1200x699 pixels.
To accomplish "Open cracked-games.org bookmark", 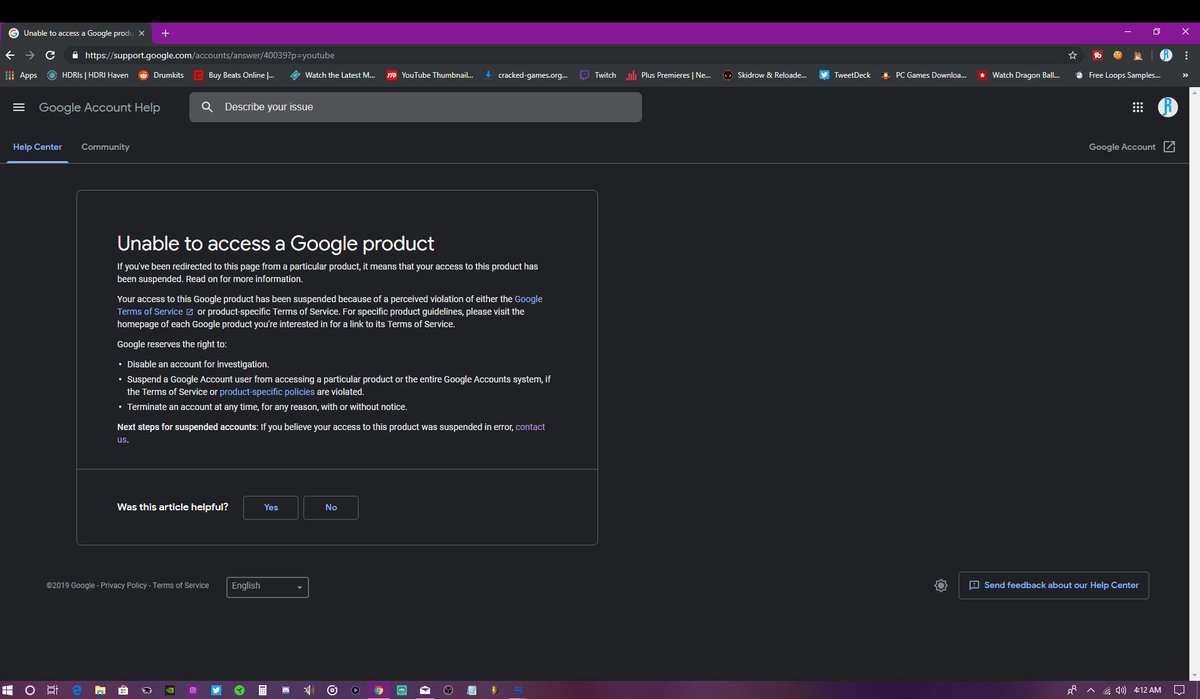I will click(x=525, y=75).
